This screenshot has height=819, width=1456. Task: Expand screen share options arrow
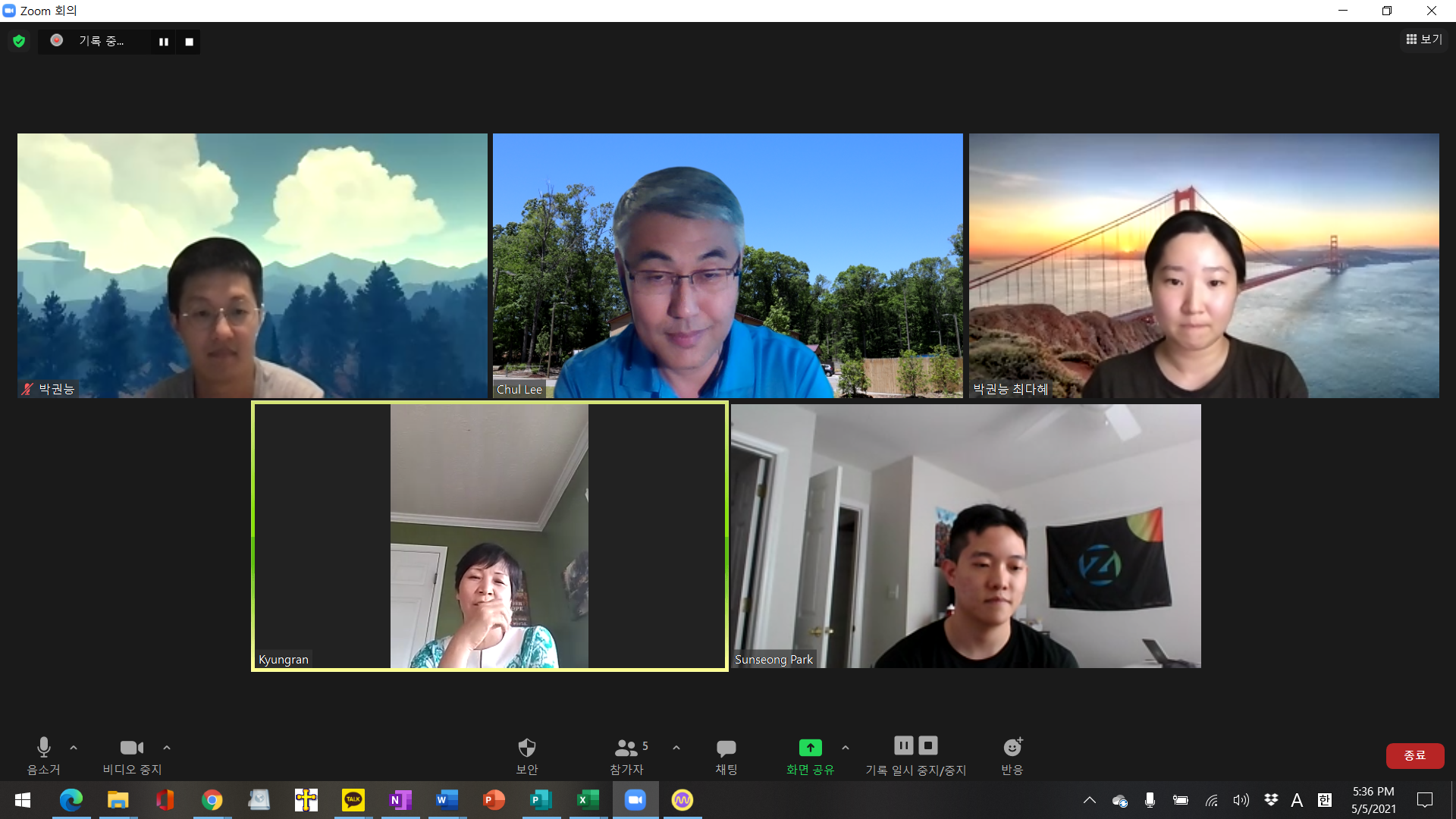[846, 748]
